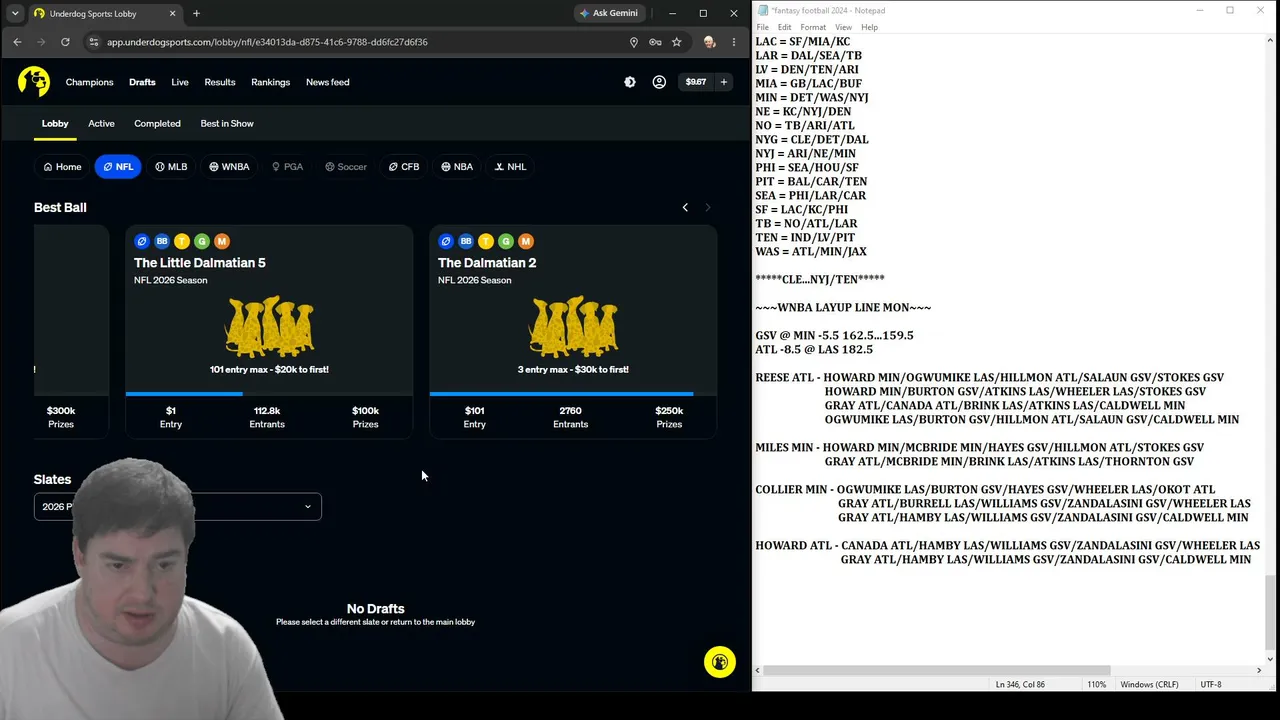Image resolution: width=1280 pixels, height=720 pixels.
Task: Open a new browser tab
Action: [x=196, y=14]
